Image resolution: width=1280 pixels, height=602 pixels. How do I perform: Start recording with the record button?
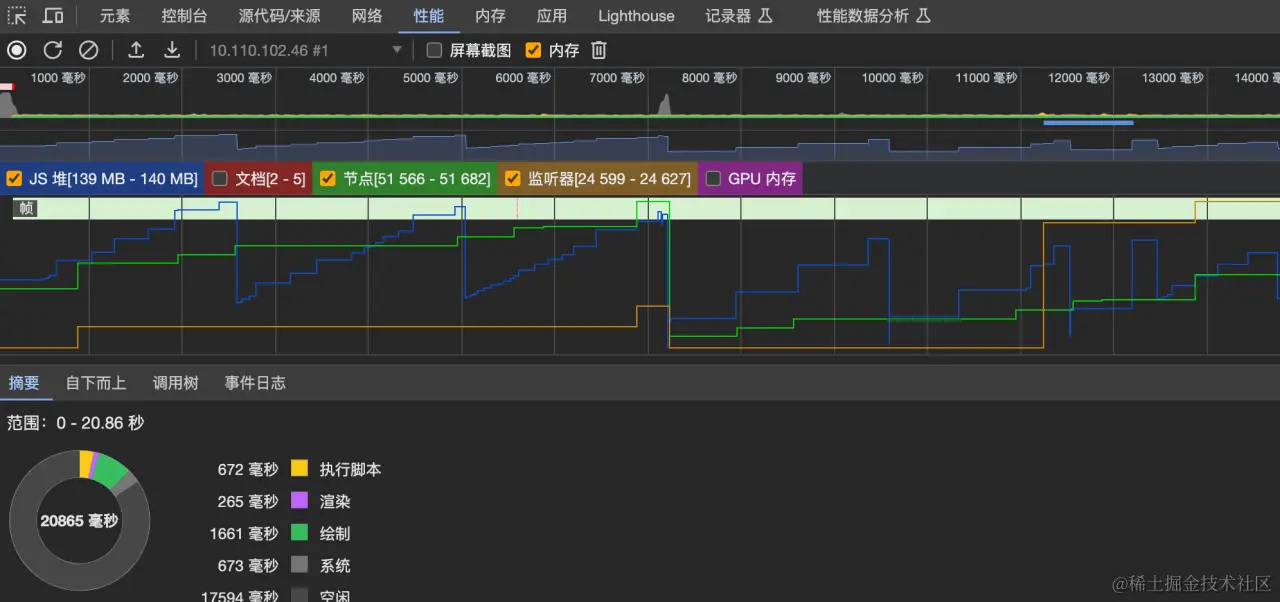click(x=17, y=50)
